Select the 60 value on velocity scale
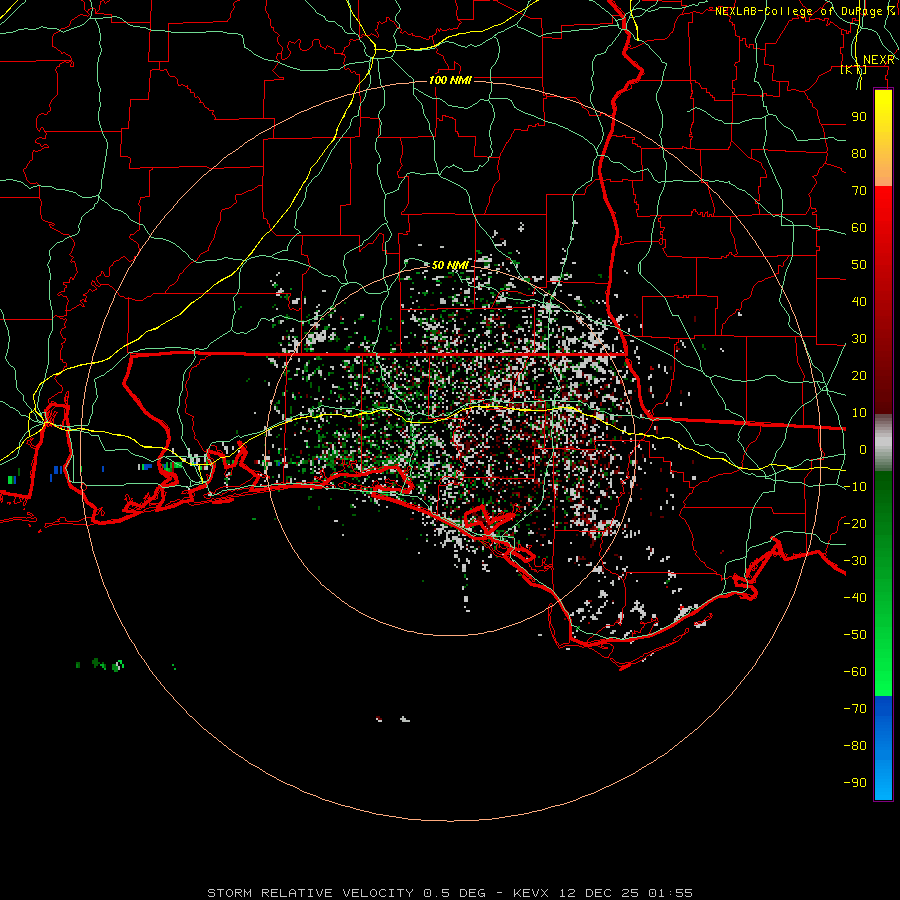Viewport: 900px width, 900px height. pos(859,228)
